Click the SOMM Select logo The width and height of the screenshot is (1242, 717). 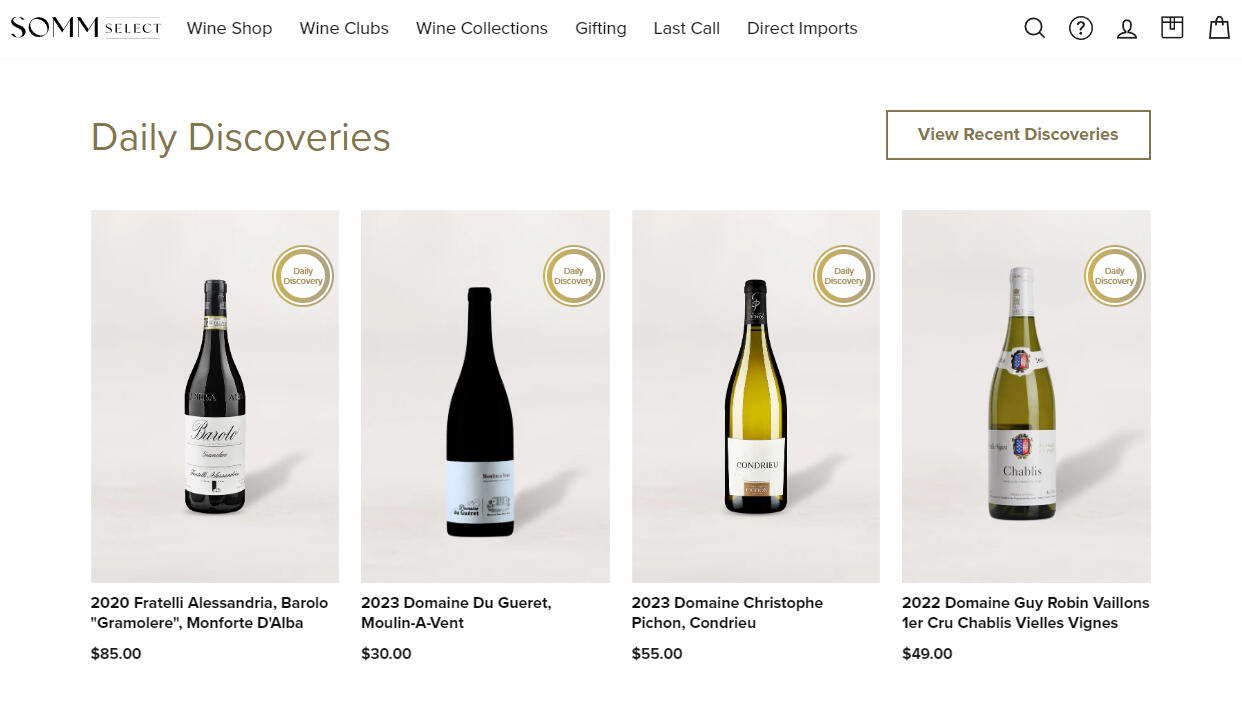85,28
